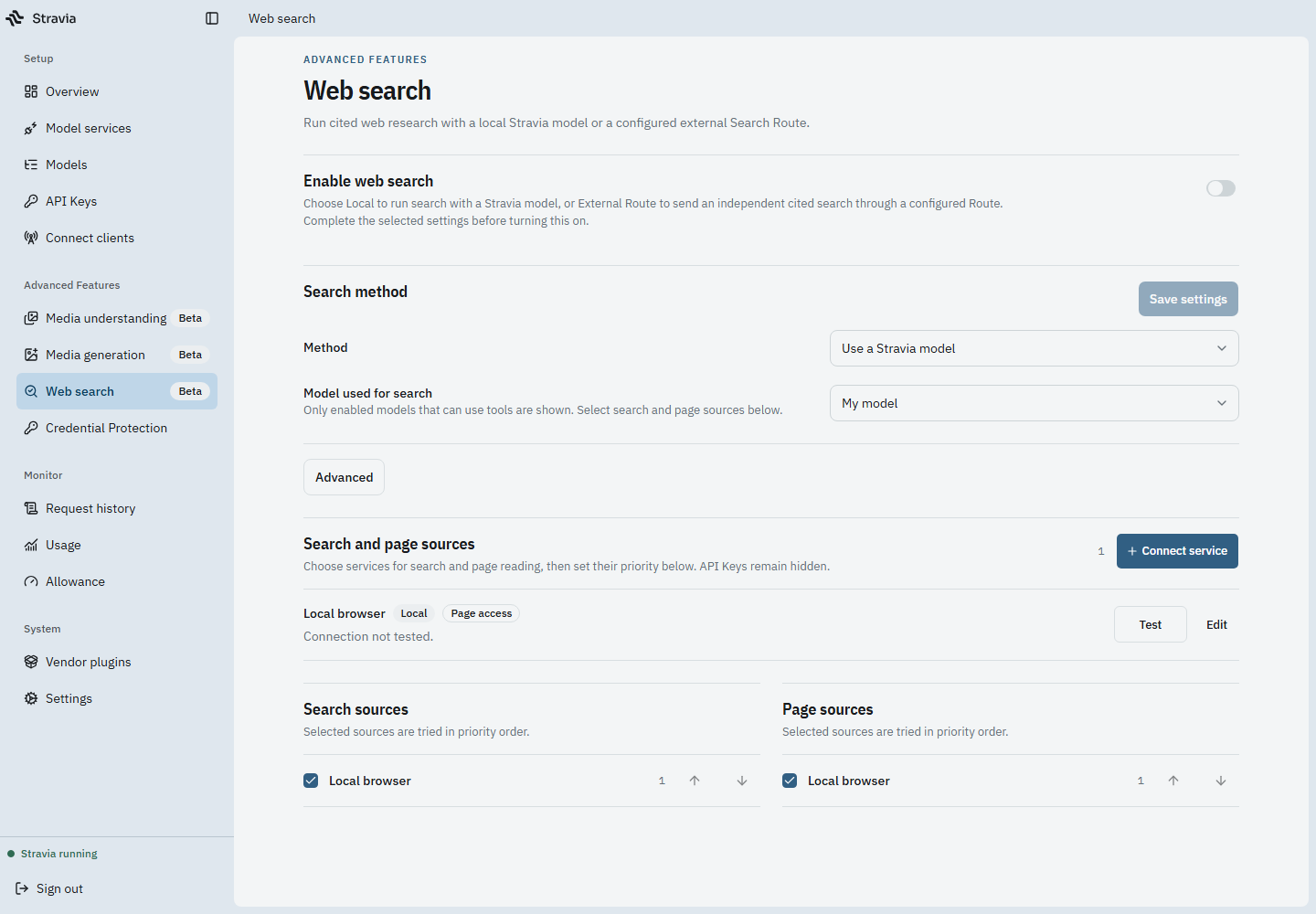Click the Stravia logo icon
The height and width of the screenshot is (914, 1316).
(15, 18)
